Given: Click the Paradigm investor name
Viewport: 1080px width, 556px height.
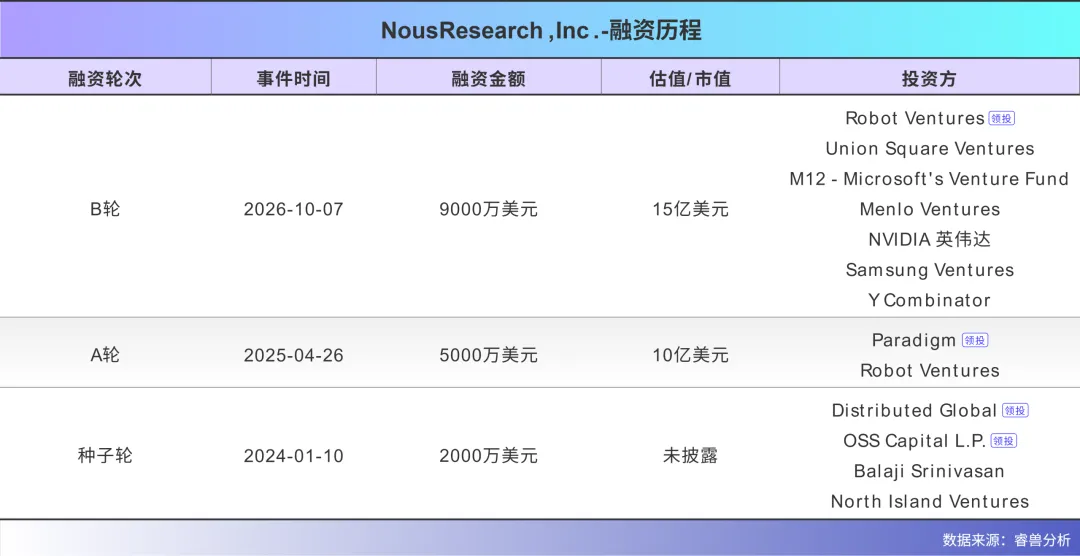Looking at the screenshot, I should point(914,340).
